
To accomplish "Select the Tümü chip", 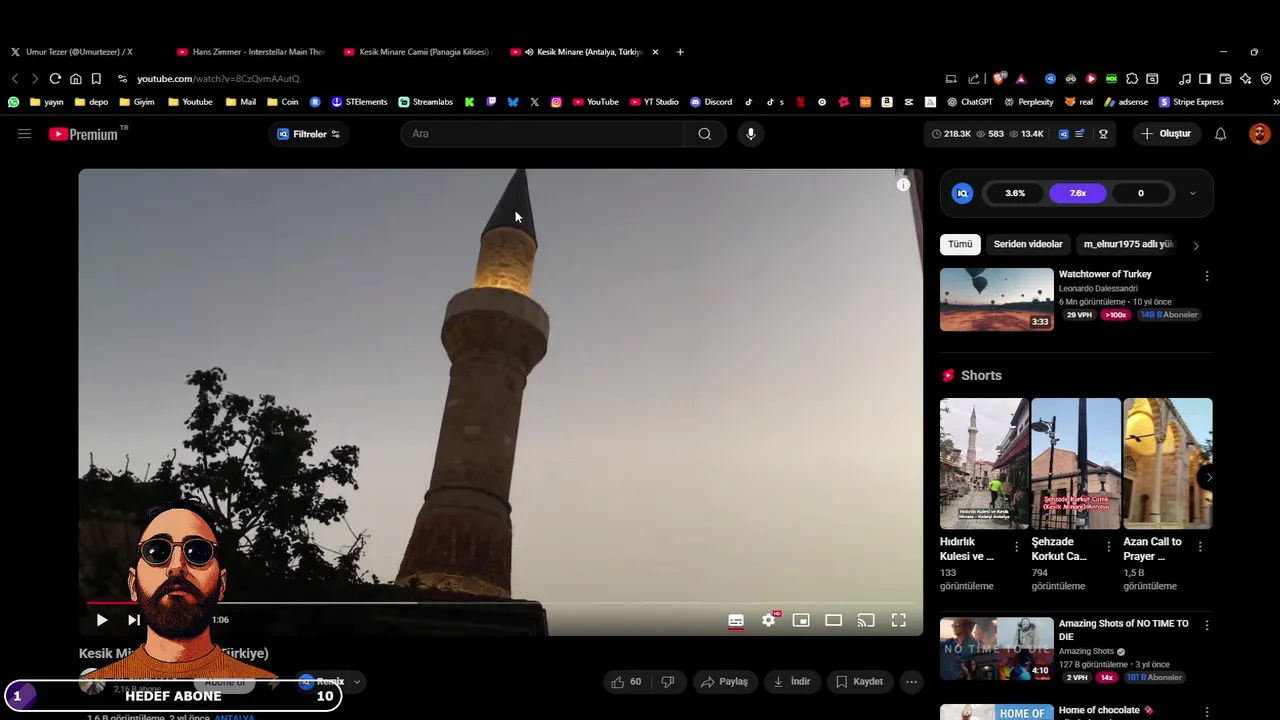I will pos(960,244).
